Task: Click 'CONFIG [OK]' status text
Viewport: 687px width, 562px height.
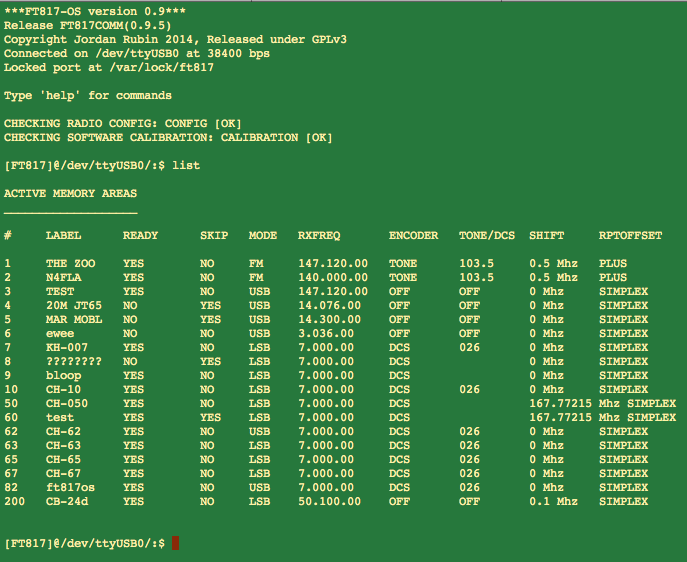Action: [203, 124]
